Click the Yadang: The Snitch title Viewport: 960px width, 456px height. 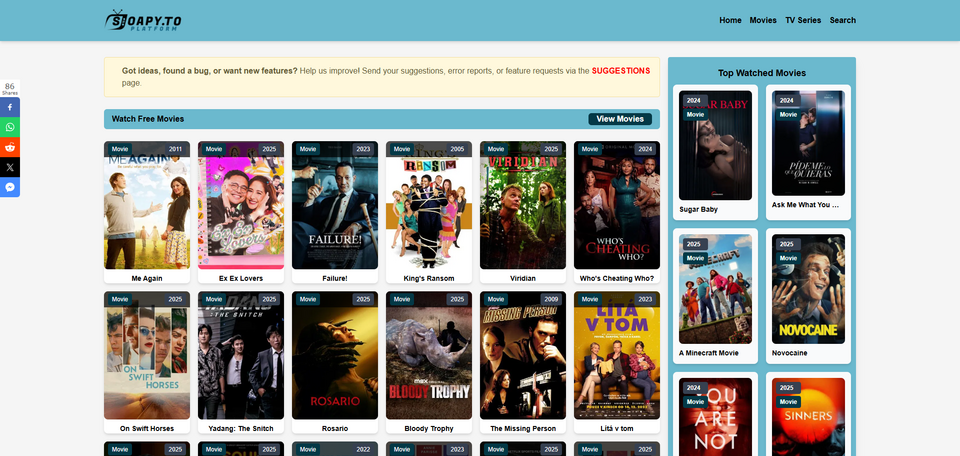241,428
